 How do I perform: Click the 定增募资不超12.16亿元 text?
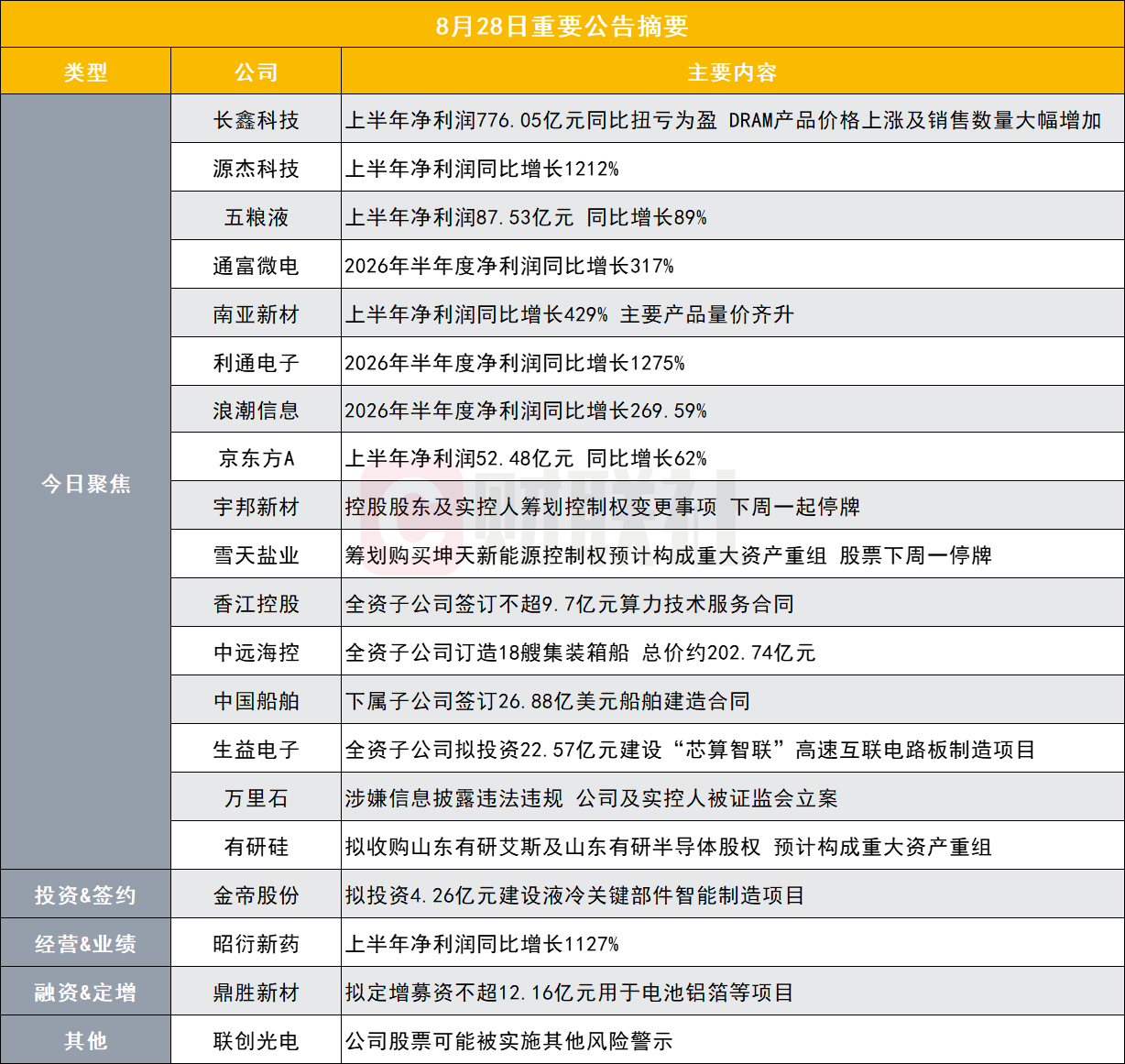pos(570,993)
